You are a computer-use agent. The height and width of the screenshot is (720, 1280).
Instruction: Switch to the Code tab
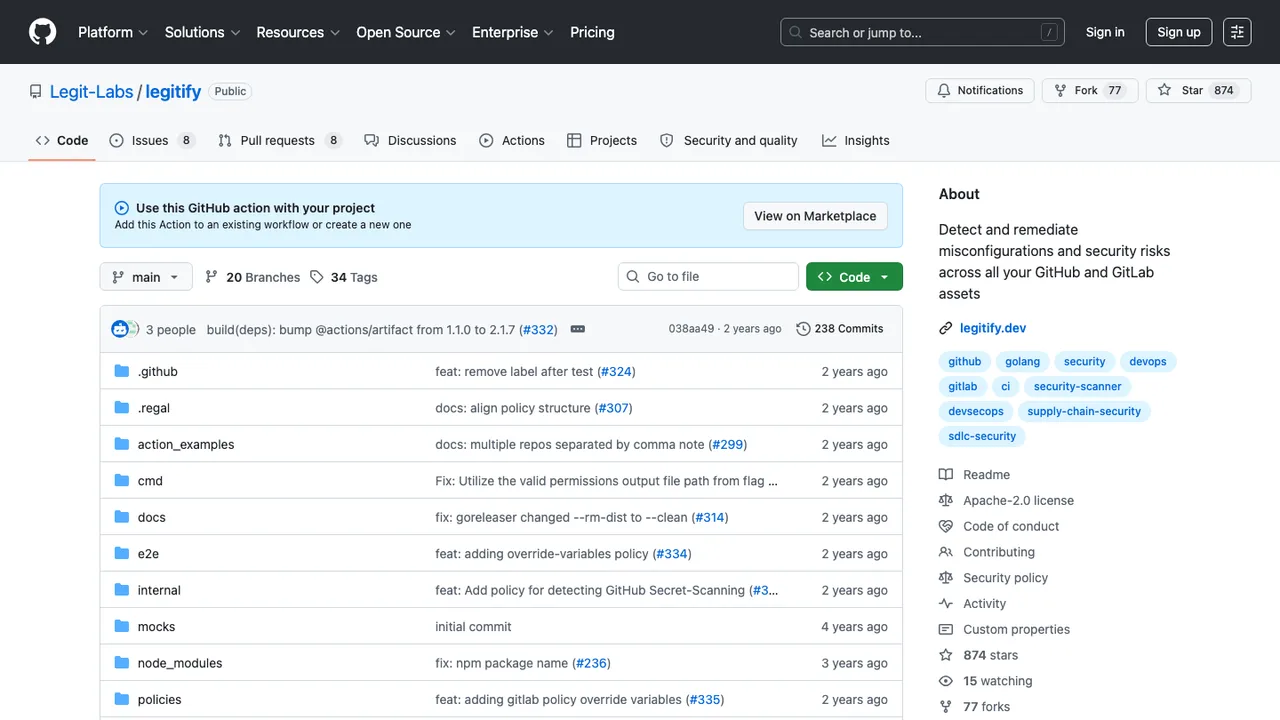(62, 141)
